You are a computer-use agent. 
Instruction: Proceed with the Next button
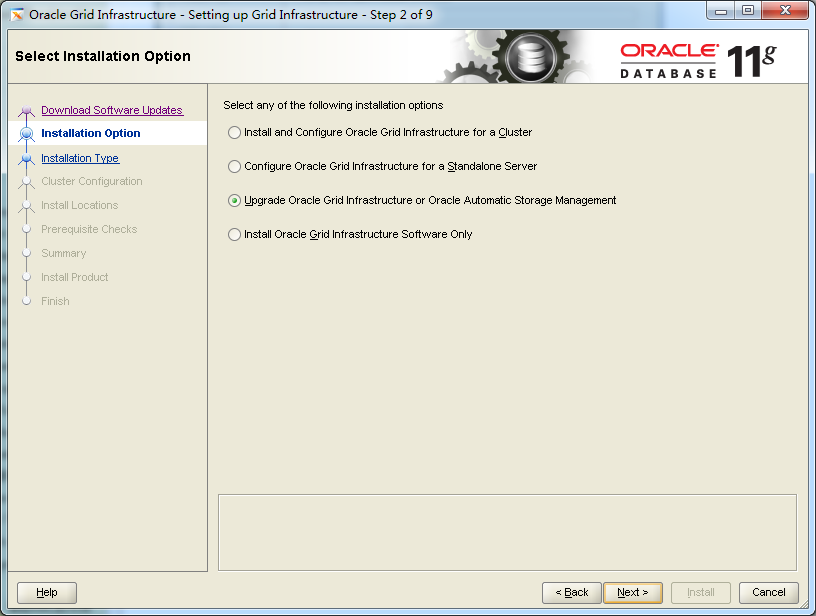(x=633, y=593)
